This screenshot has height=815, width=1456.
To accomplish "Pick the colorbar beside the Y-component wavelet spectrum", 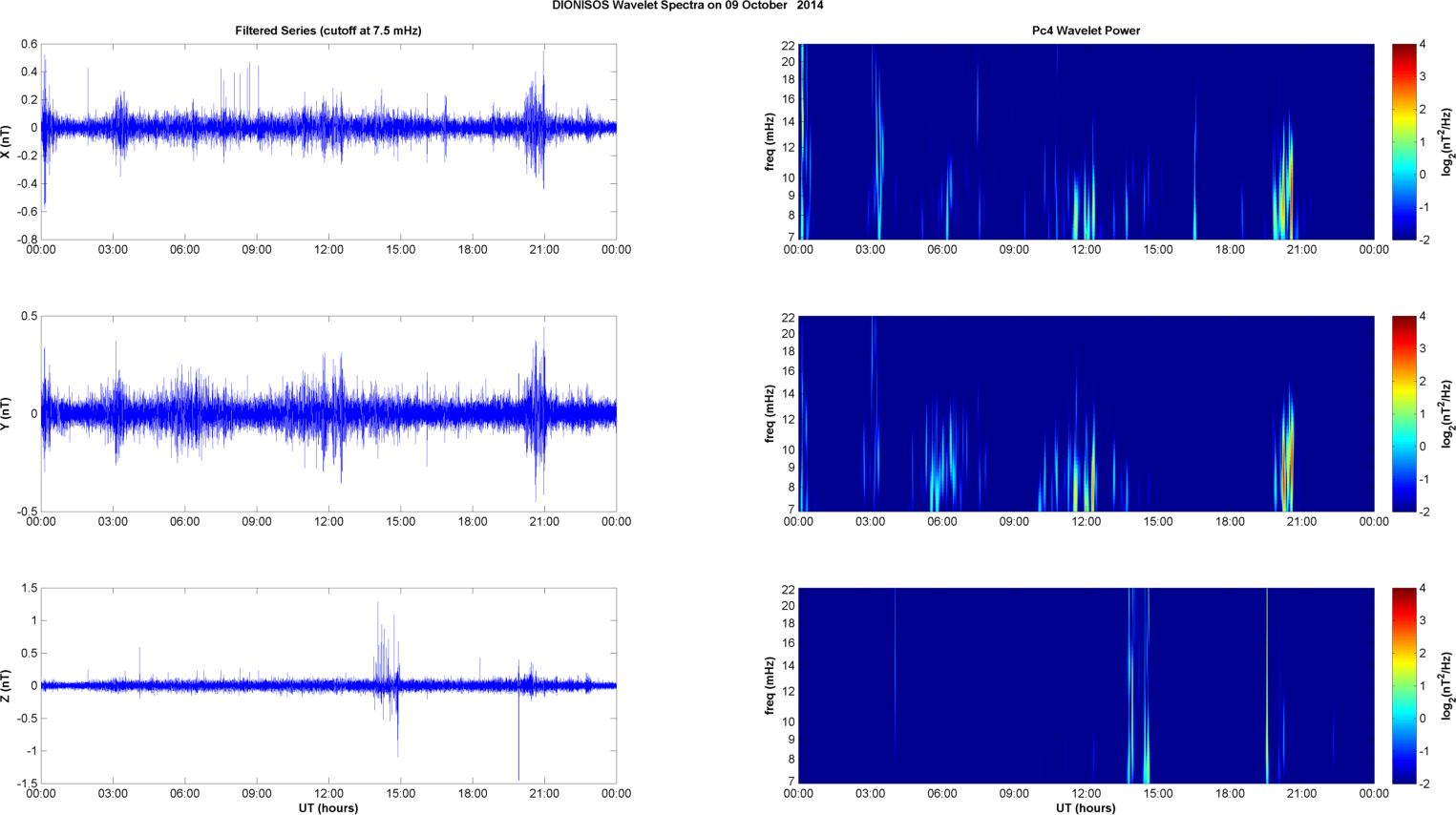I will [x=1403, y=414].
